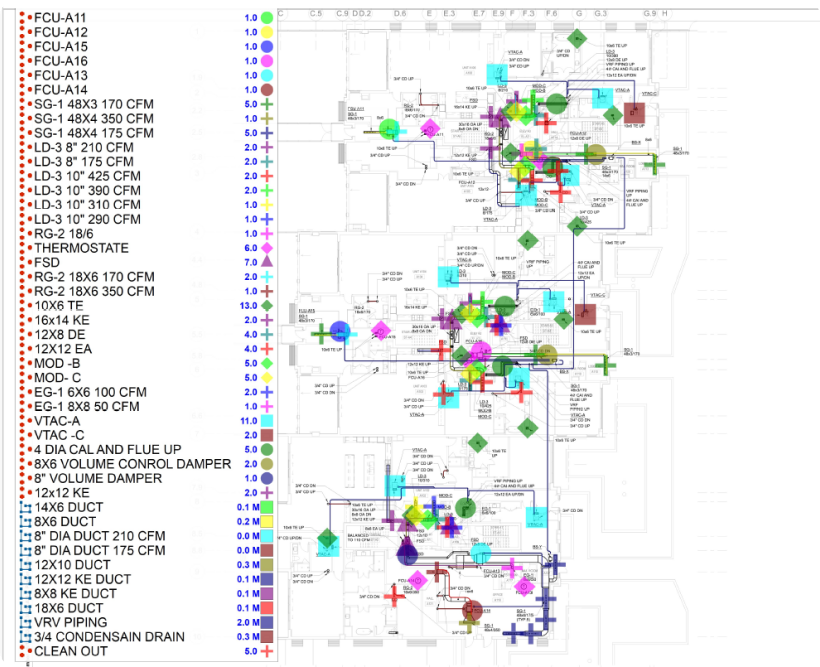Click the yellow color swatch for 8X6 DUCT
Viewport: 820px width, 667px height.
pos(268,522)
